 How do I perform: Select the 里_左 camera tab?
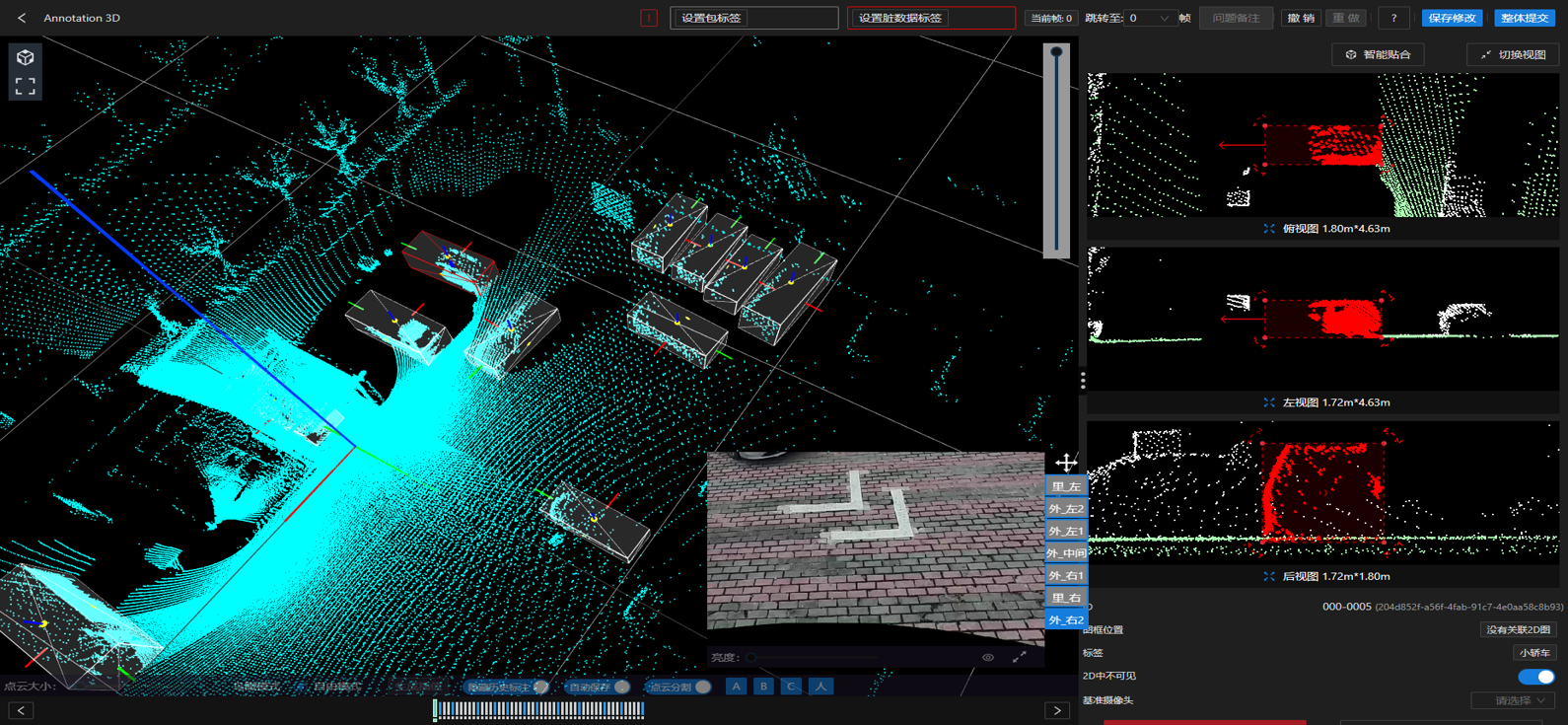click(x=1066, y=486)
